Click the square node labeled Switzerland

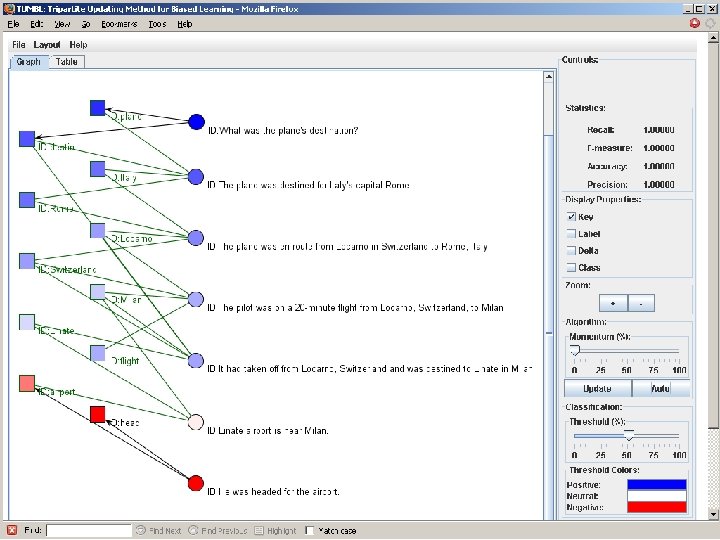[27, 261]
